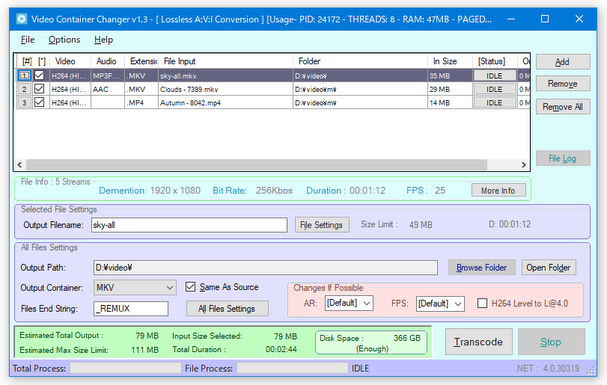The height and width of the screenshot is (385, 607).
Task: Click the Remove All button
Action: (563, 107)
